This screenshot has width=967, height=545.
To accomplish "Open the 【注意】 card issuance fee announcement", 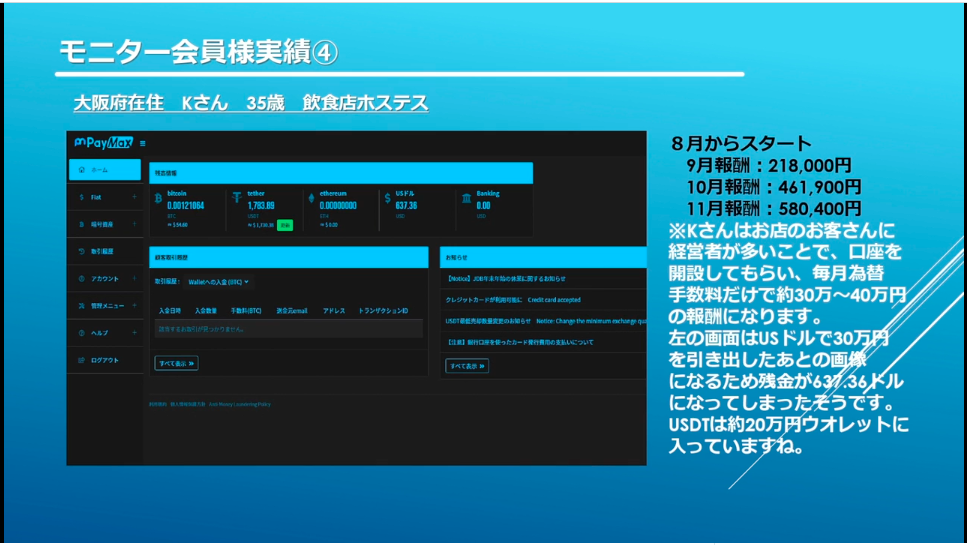I will click(519, 342).
